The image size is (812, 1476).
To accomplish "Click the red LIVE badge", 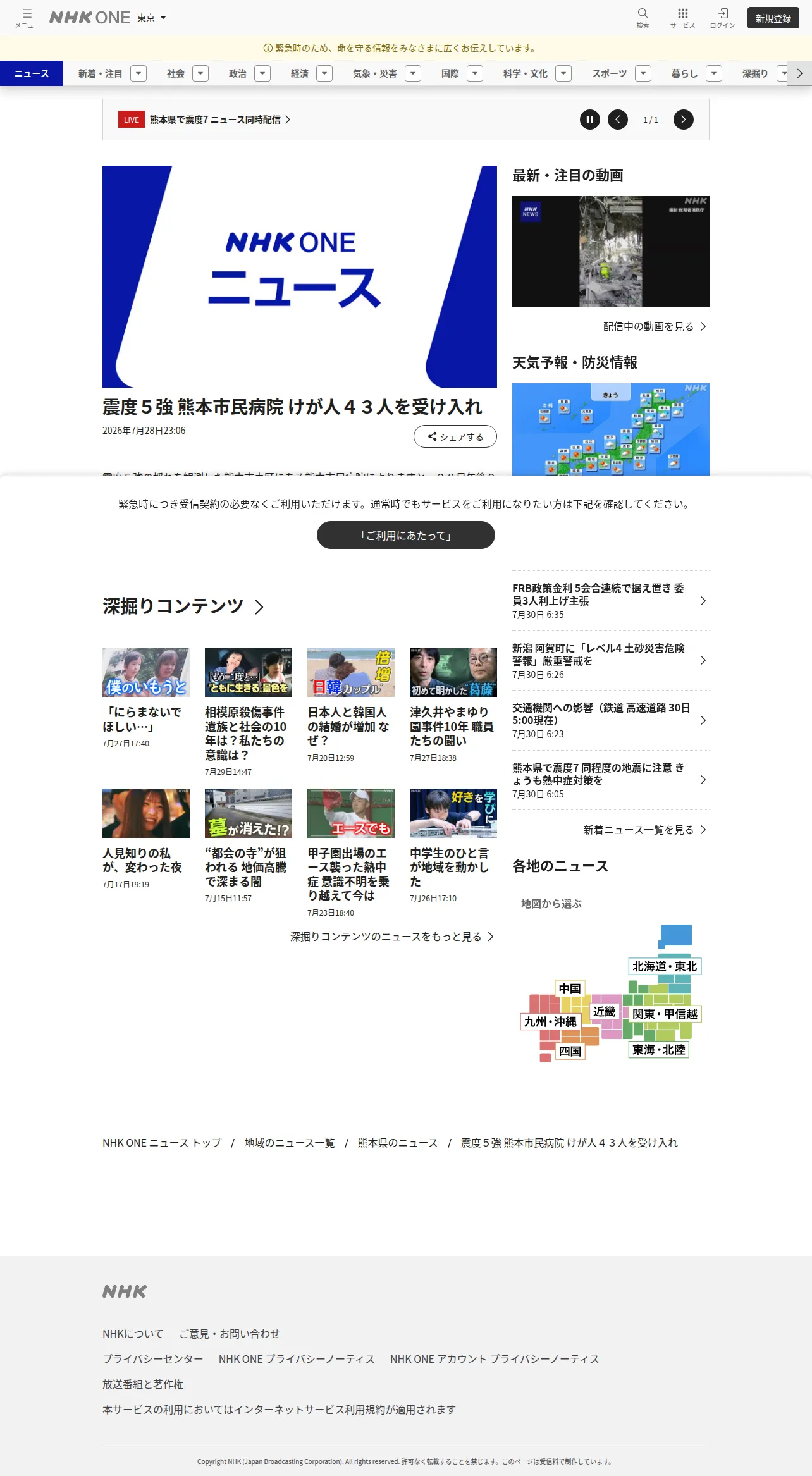I will pos(132,120).
